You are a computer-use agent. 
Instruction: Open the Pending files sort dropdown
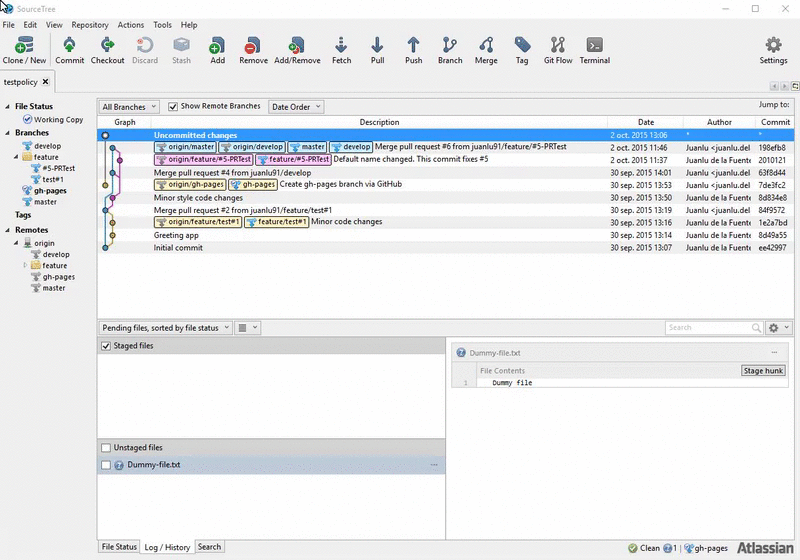click(x=165, y=328)
